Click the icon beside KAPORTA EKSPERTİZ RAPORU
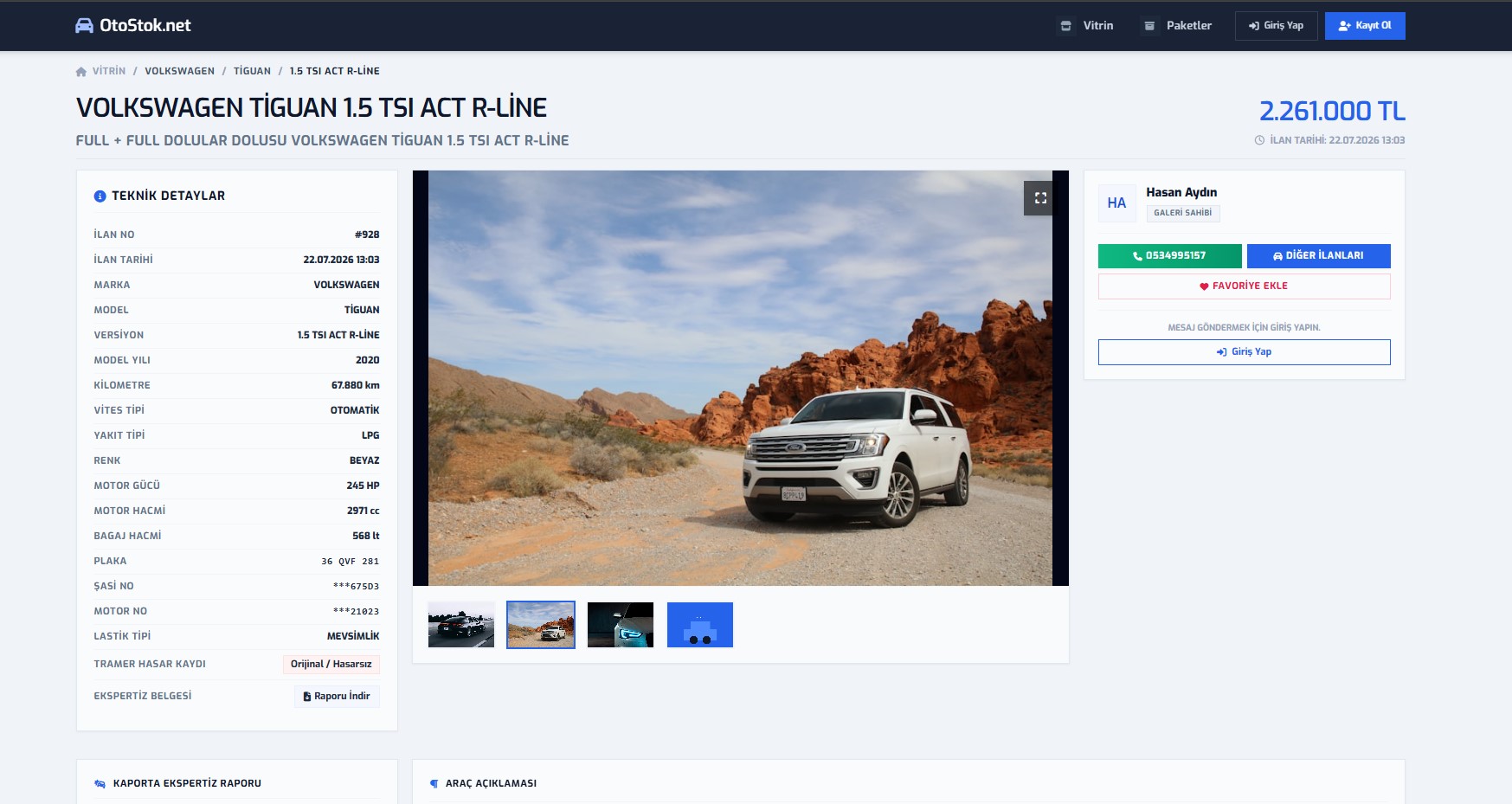 click(100, 784)
